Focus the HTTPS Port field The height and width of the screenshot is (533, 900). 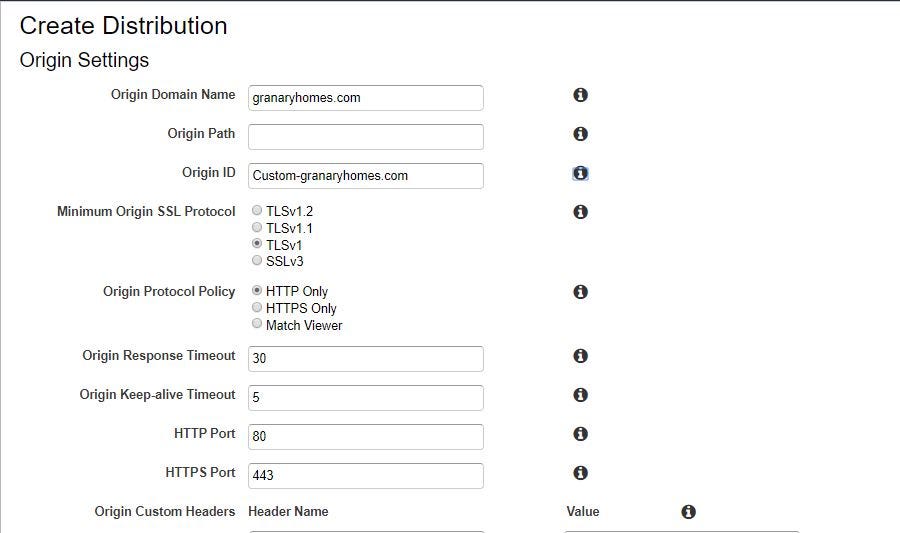366,476
